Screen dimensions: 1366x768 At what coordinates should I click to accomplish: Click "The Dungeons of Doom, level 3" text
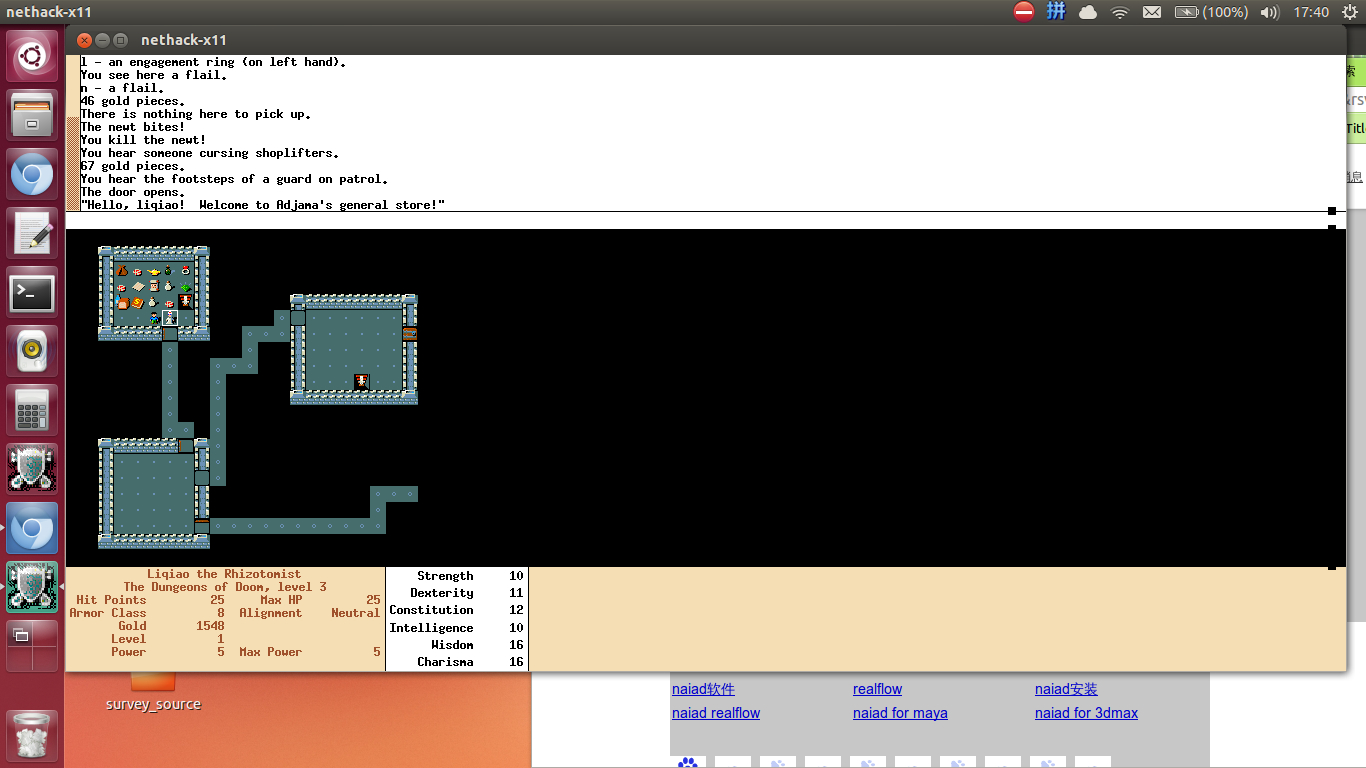225,587
